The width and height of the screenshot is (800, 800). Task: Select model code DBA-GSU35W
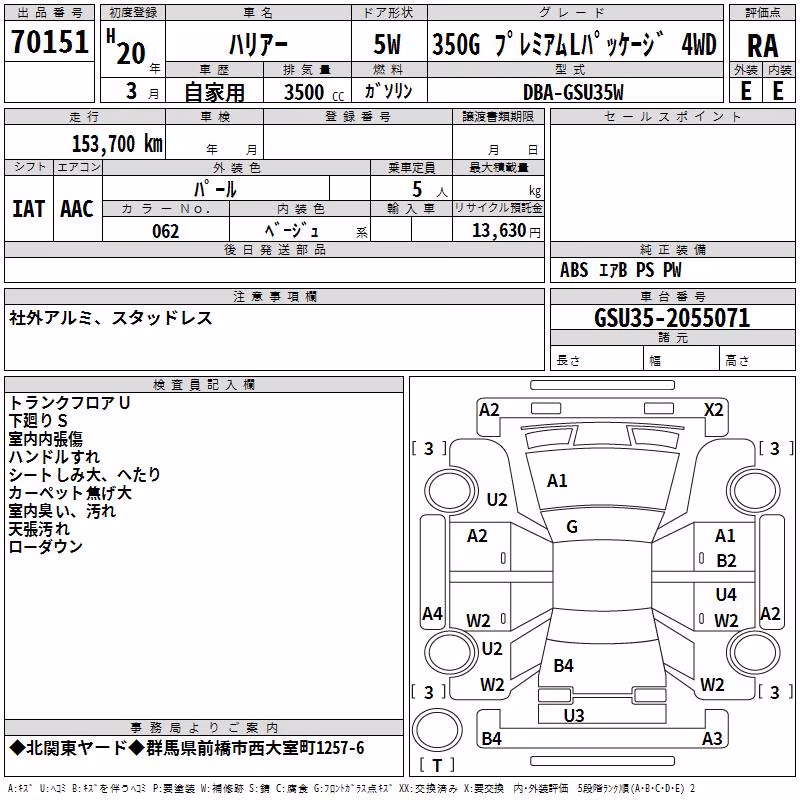(573, 92)
